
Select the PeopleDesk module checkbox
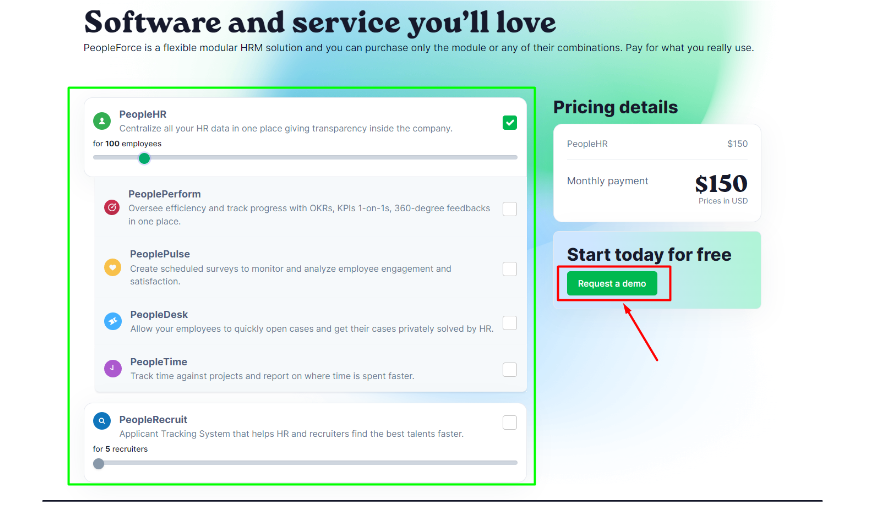[x=510, y=323]
